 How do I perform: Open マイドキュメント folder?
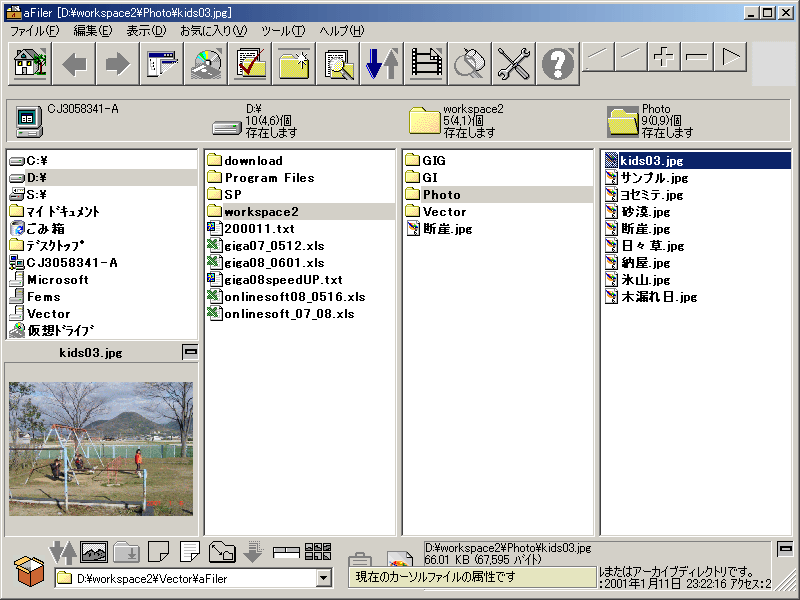click(x=102, y=211)
